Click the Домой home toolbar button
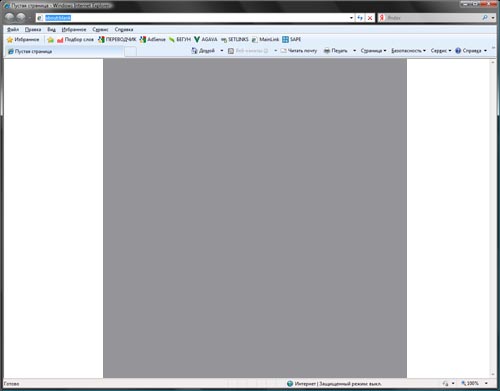Viewport: 500px width, 391px height. point(203,51)
